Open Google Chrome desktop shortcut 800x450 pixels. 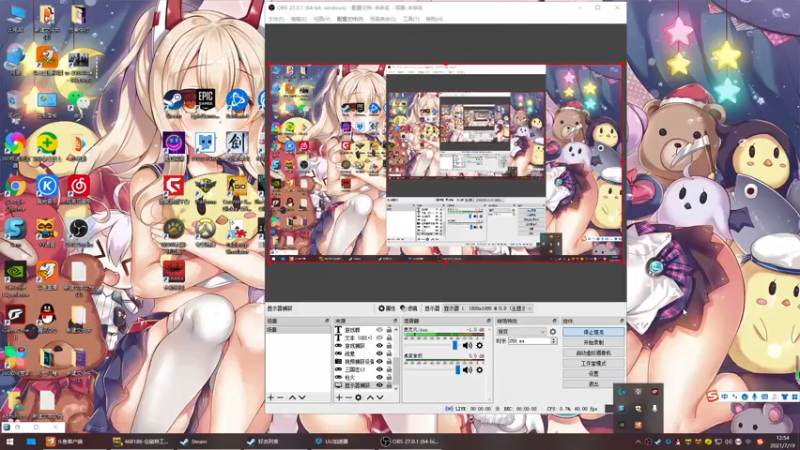click(x=15, y=193)
